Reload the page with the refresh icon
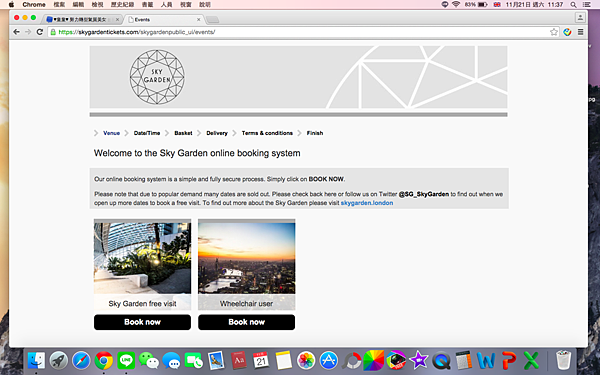The height and width of the screenshot is (375, 600). pos(39,32)
